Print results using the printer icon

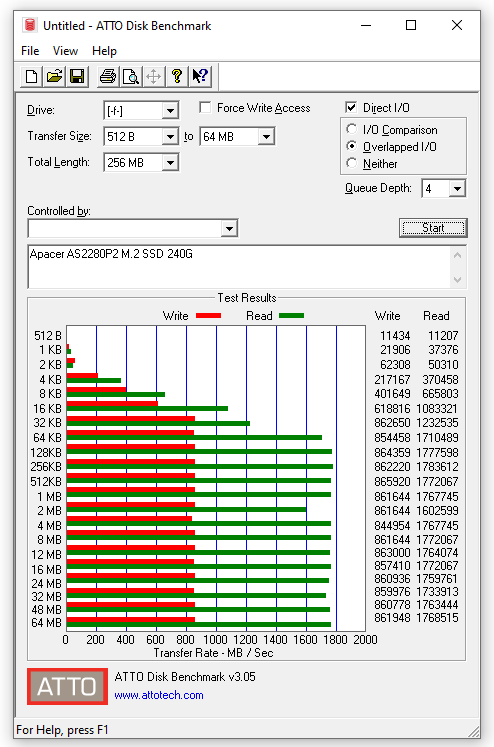[x=108, y=76]
